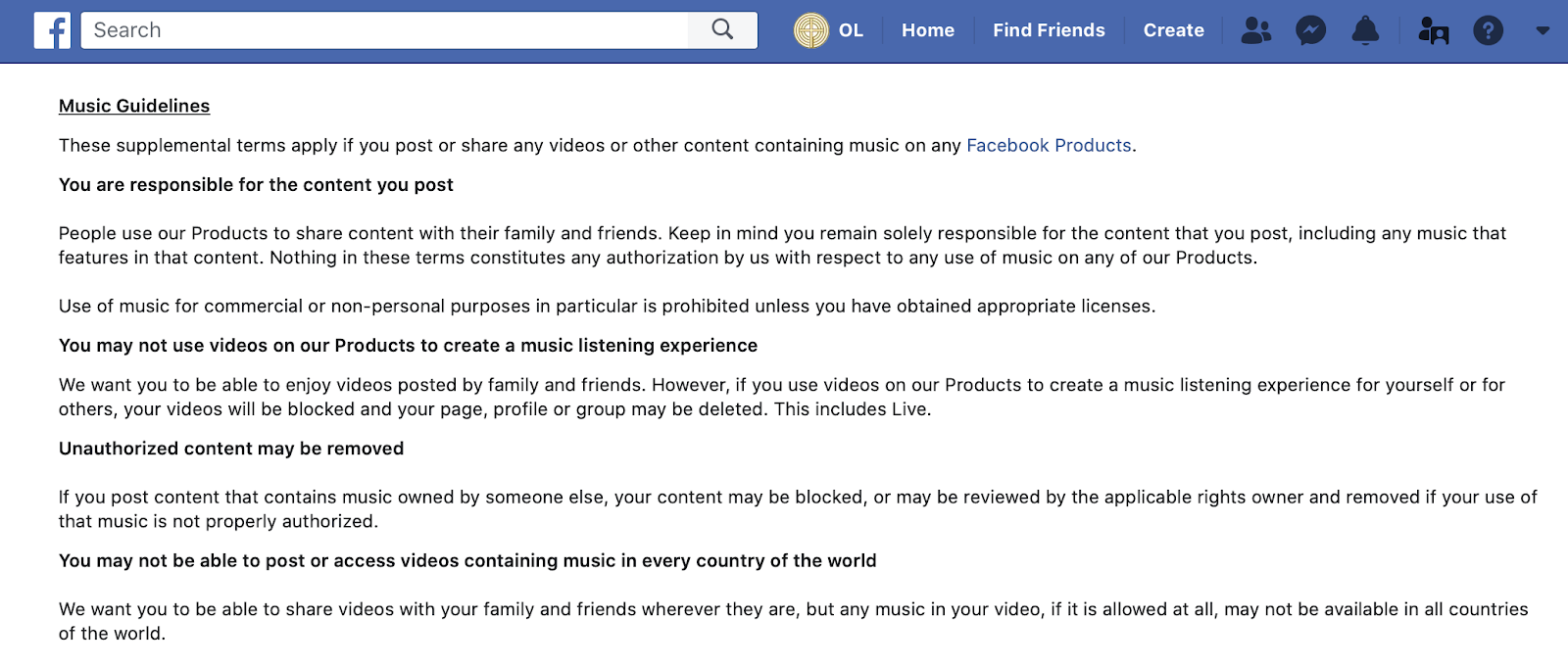Open the Messenger icon

(1310, 30)
